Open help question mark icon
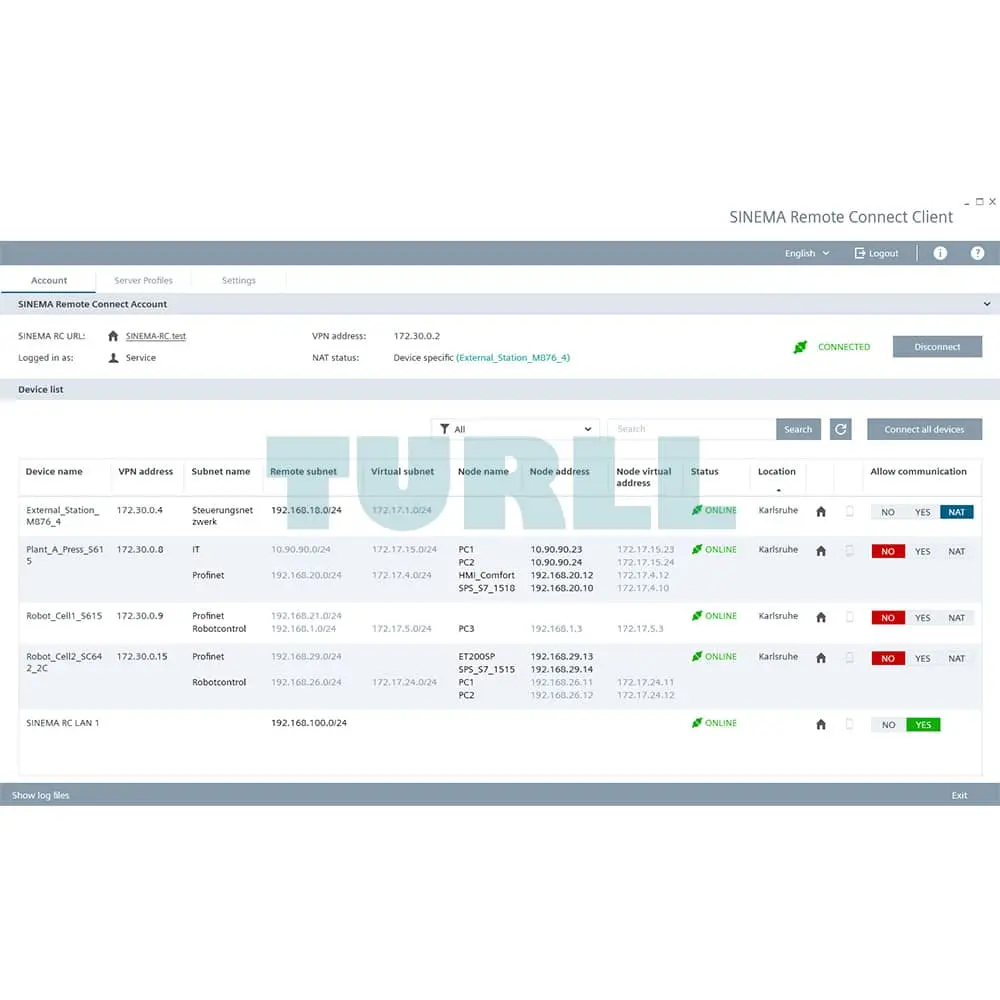Screen dimensions: 1000x1000 976,253
